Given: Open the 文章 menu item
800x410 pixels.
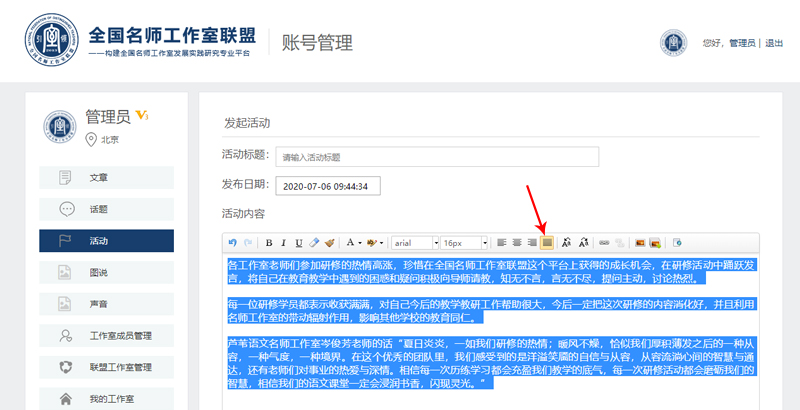Looking at the screenshot, I should click(x=107, y=178).
